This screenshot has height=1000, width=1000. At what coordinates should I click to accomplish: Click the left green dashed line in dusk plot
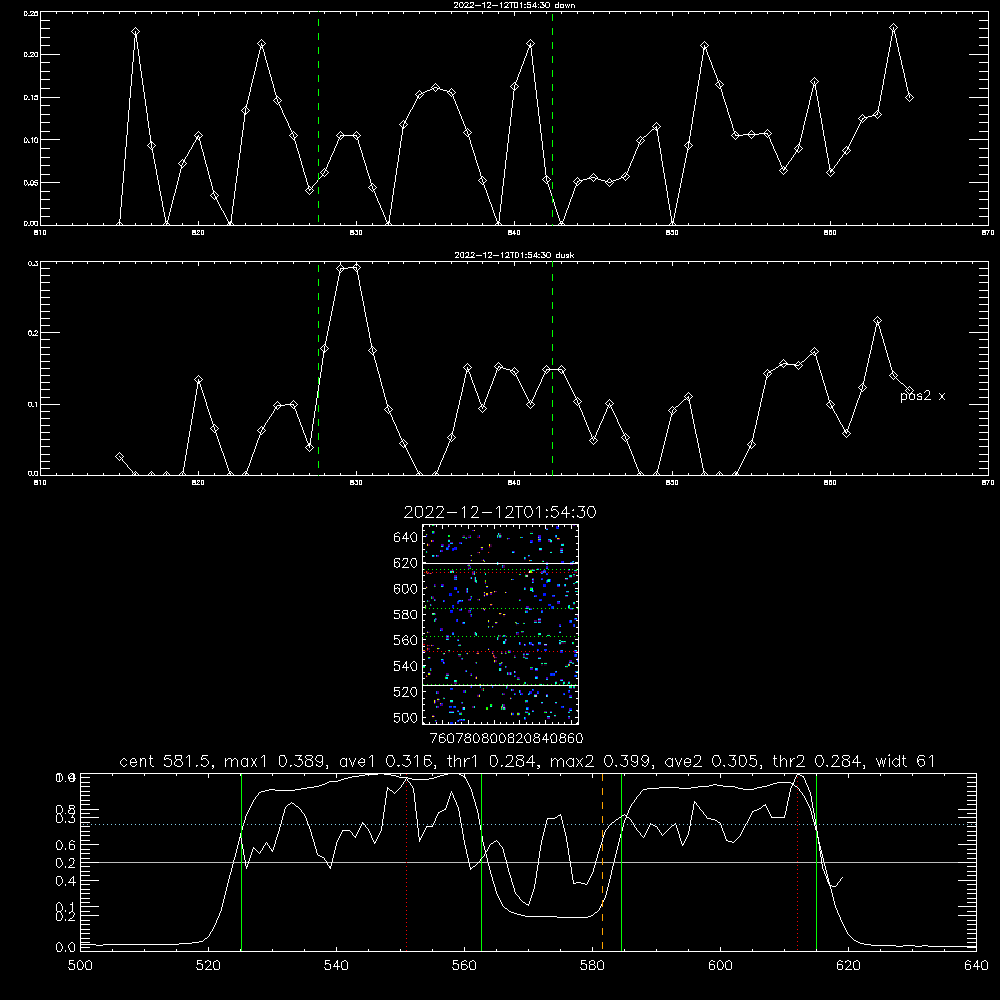pos(318,368)
